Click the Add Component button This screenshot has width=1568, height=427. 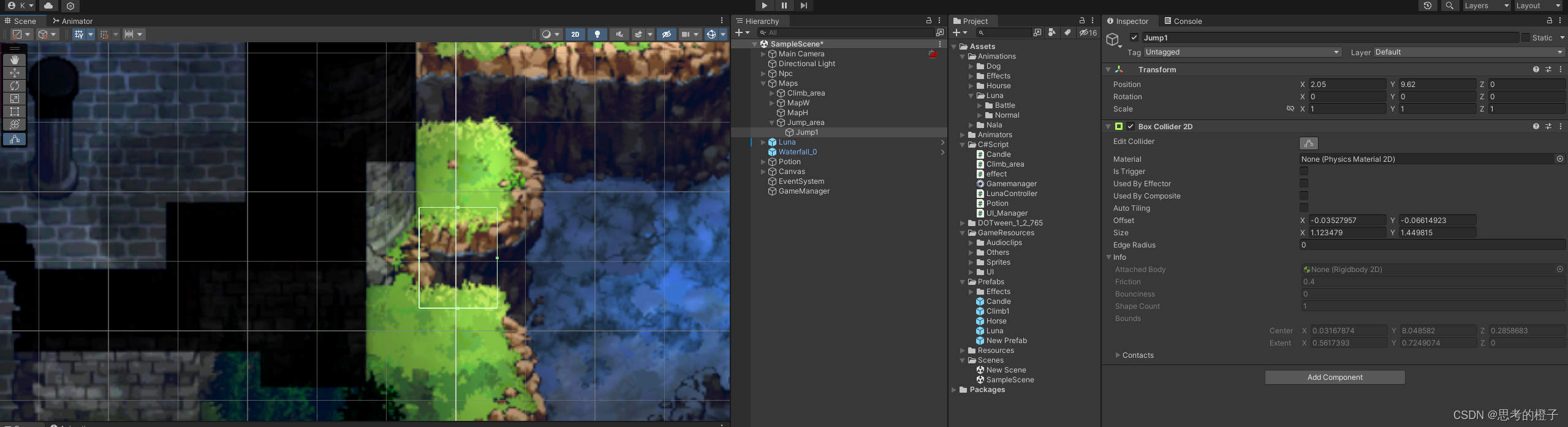point(1335,377)
